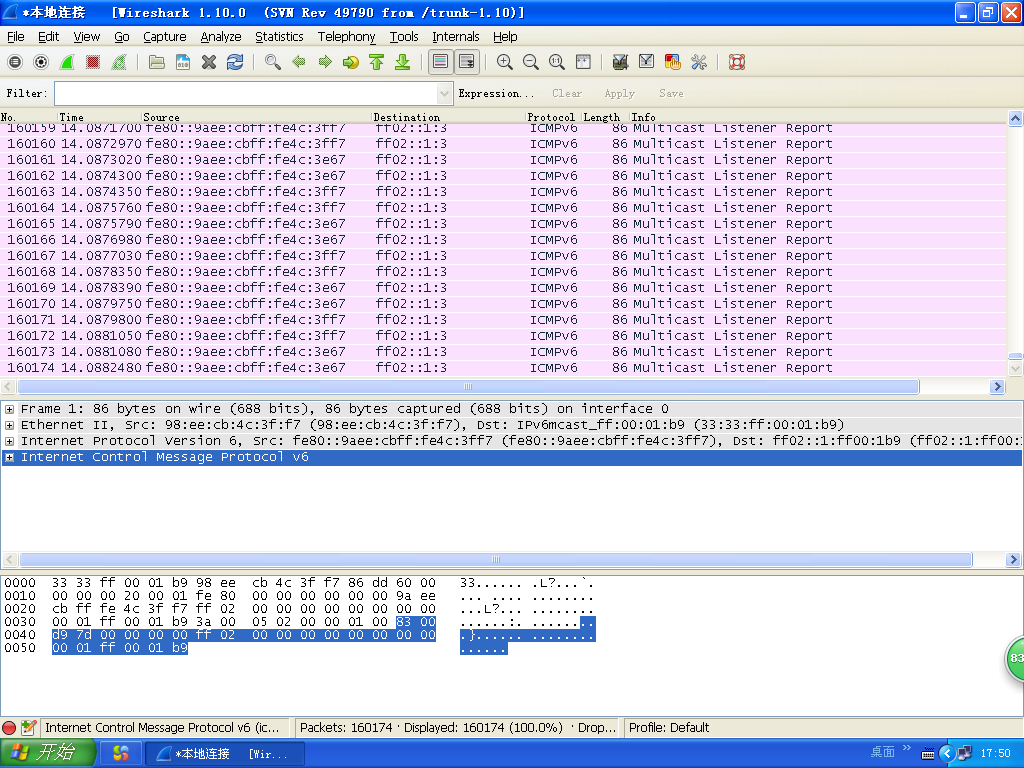This screenshot has height=768, width=1024.
Task: Click the Save filter button
Action: [x=671, y=93]
